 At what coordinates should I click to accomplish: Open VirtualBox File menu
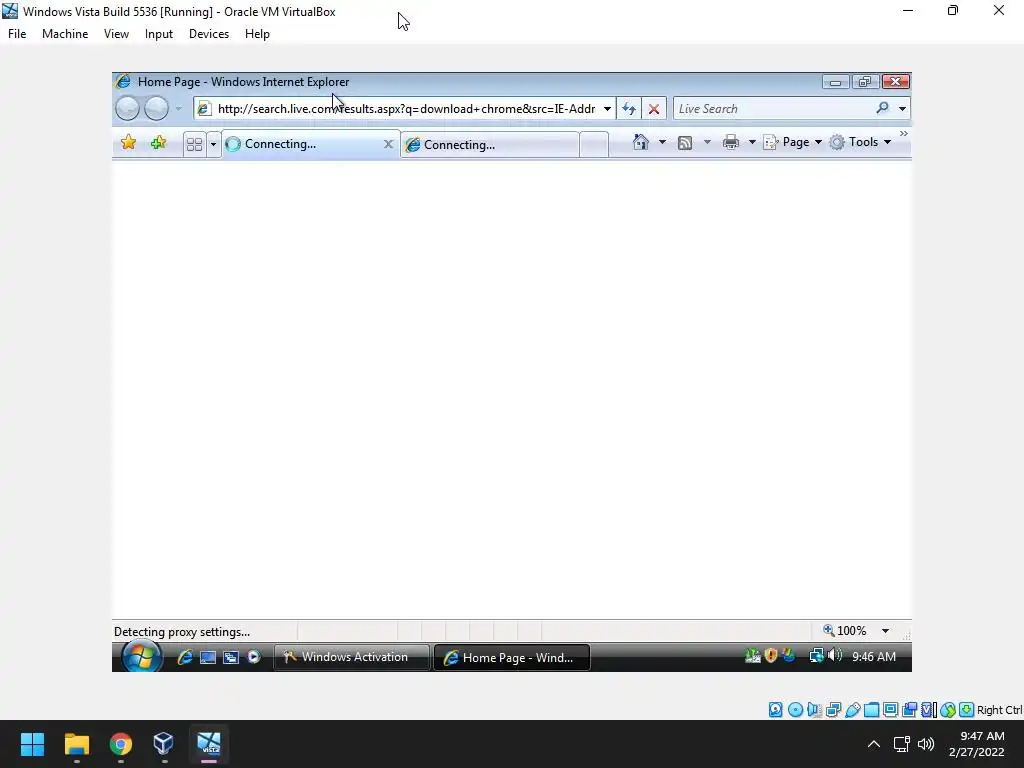tap(17, 34)
